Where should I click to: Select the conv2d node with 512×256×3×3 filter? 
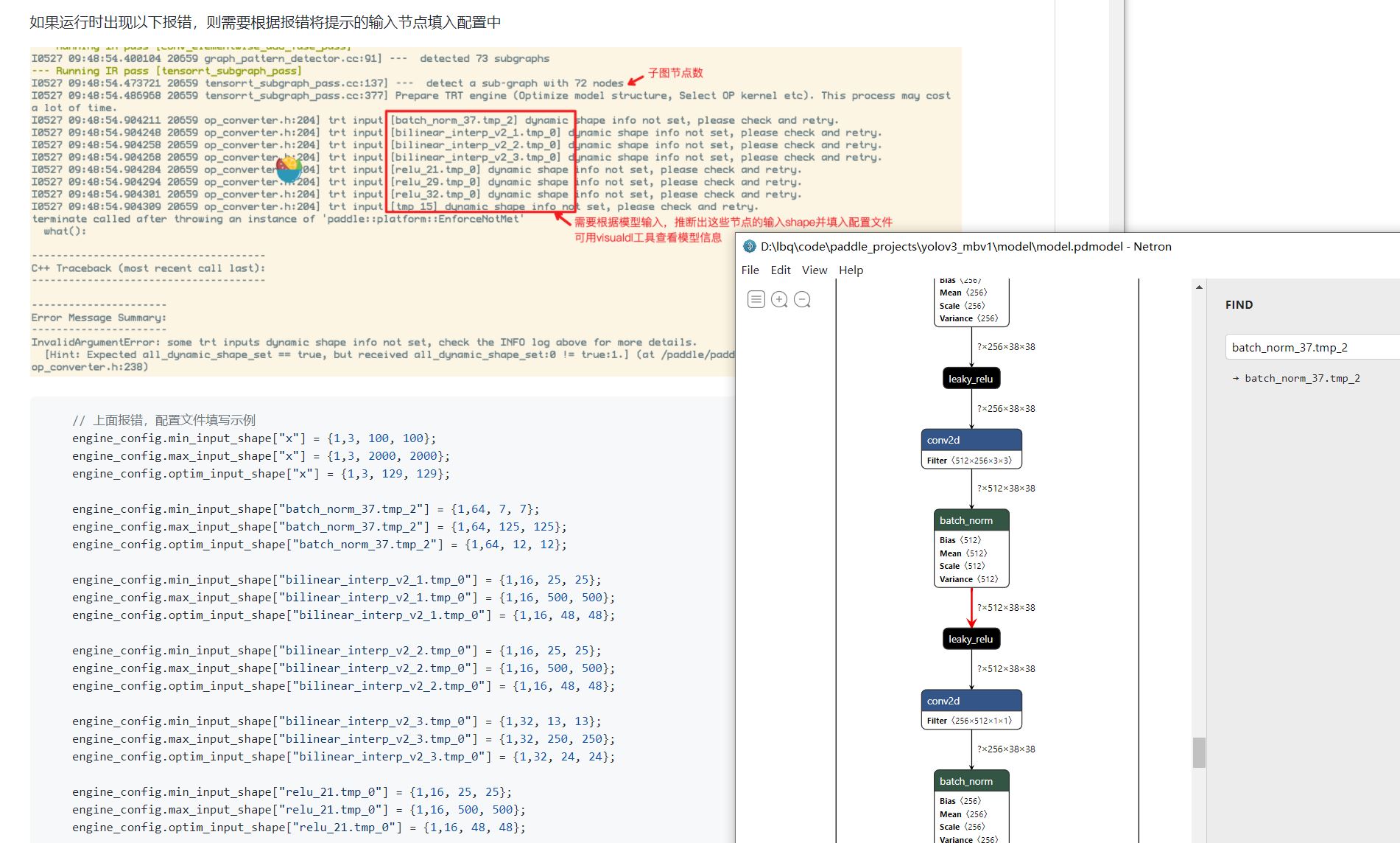pos(971,439)
